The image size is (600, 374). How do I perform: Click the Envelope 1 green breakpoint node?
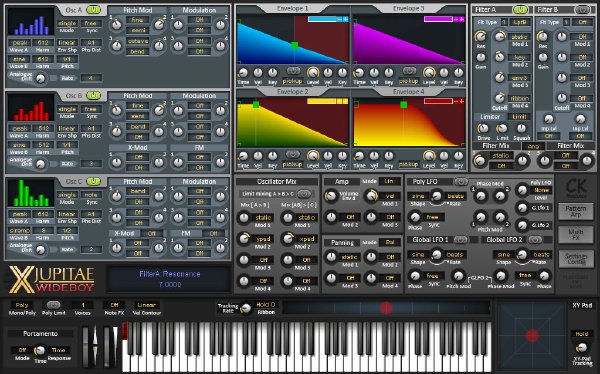294,46
